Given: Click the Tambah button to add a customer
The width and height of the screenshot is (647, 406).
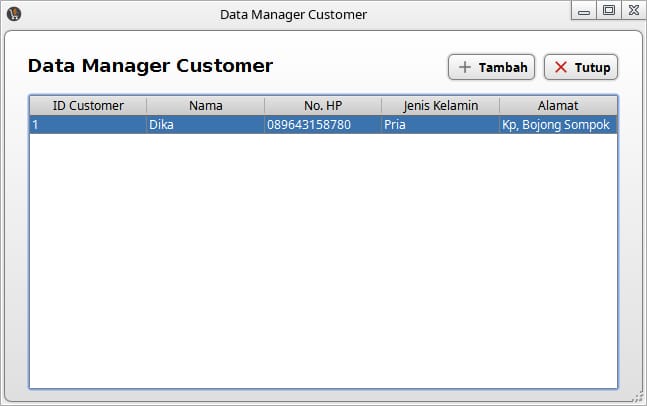Looking at the screenshot, I should [x=492, y=67].
